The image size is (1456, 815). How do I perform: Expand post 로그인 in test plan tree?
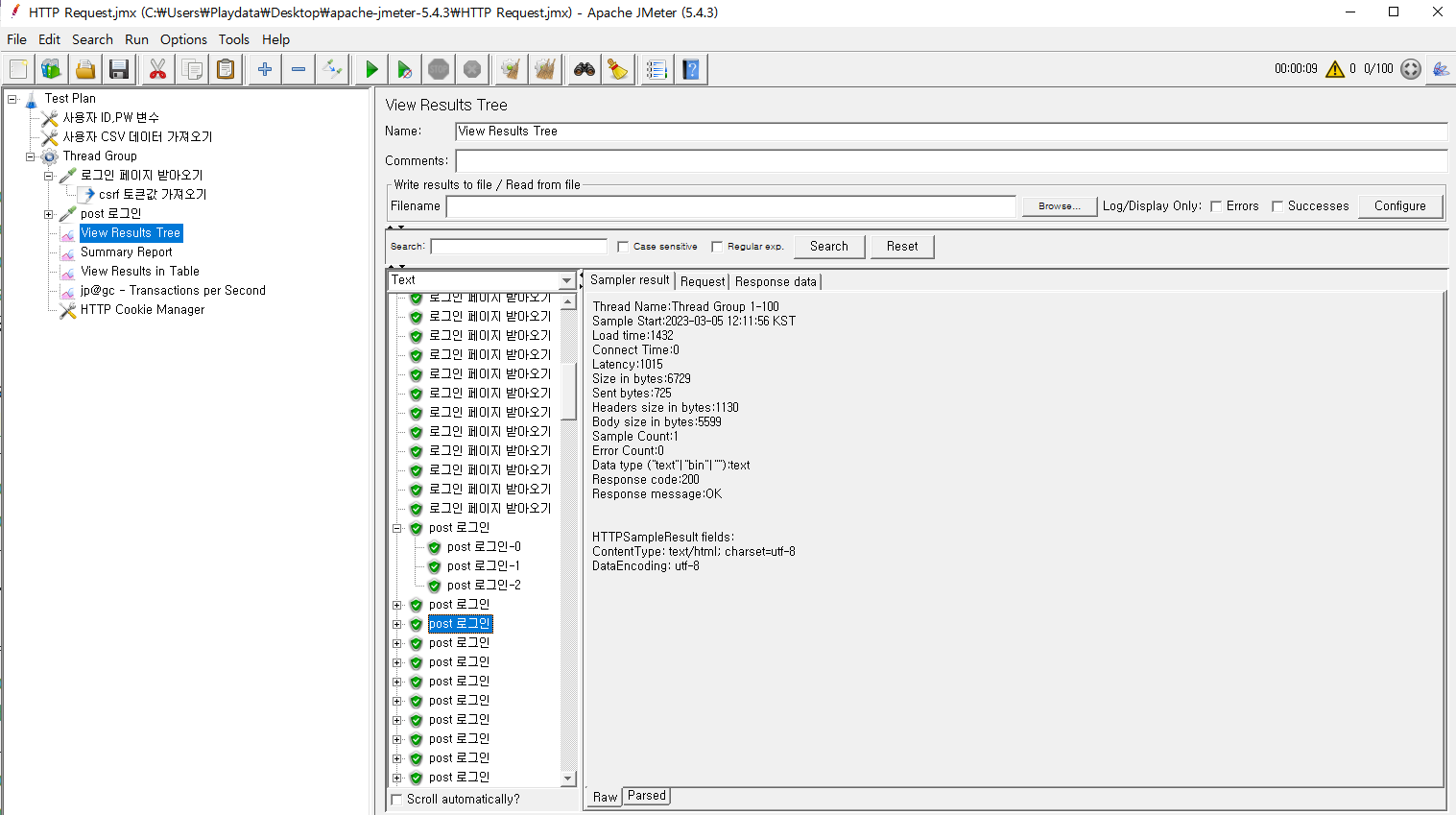pos(49,214)
